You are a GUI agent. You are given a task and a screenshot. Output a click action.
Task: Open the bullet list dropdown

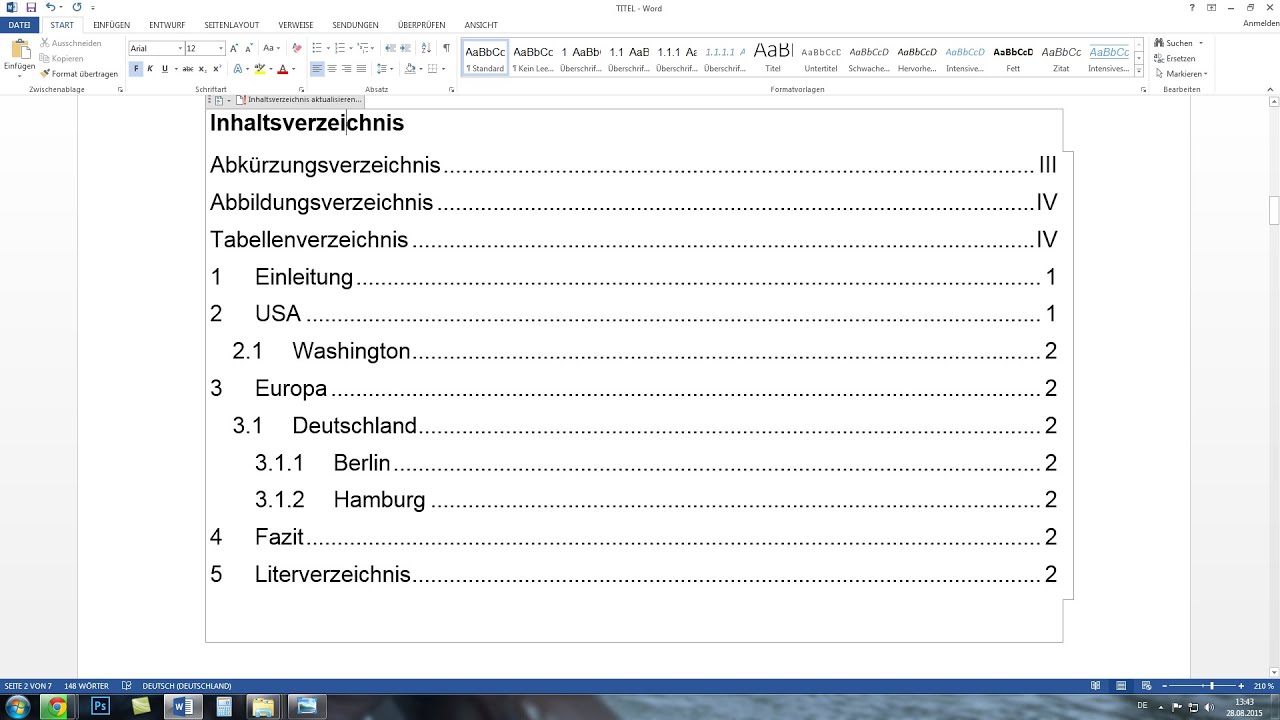point(327,48)
